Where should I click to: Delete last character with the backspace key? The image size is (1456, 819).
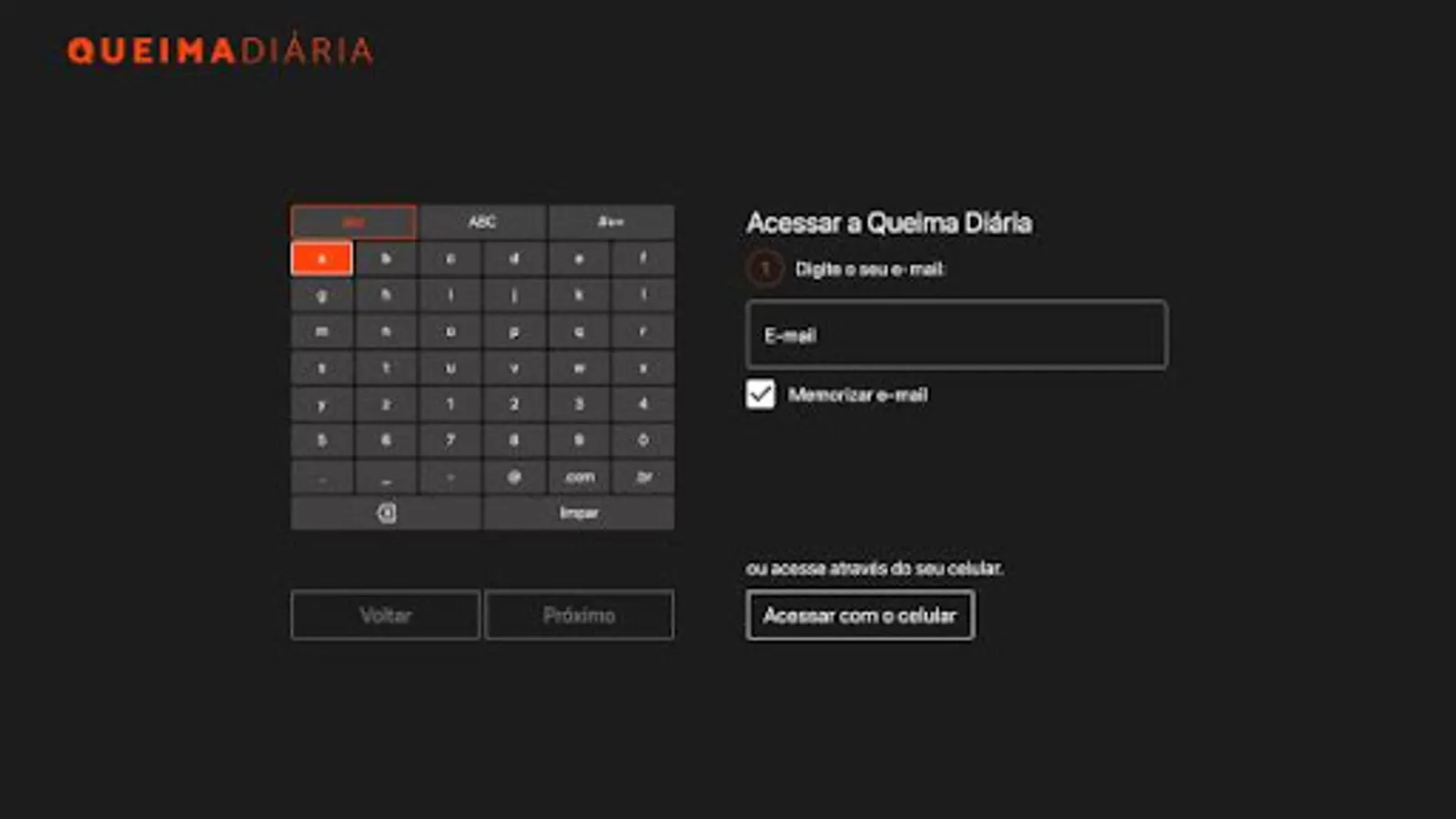coord(386,513)
